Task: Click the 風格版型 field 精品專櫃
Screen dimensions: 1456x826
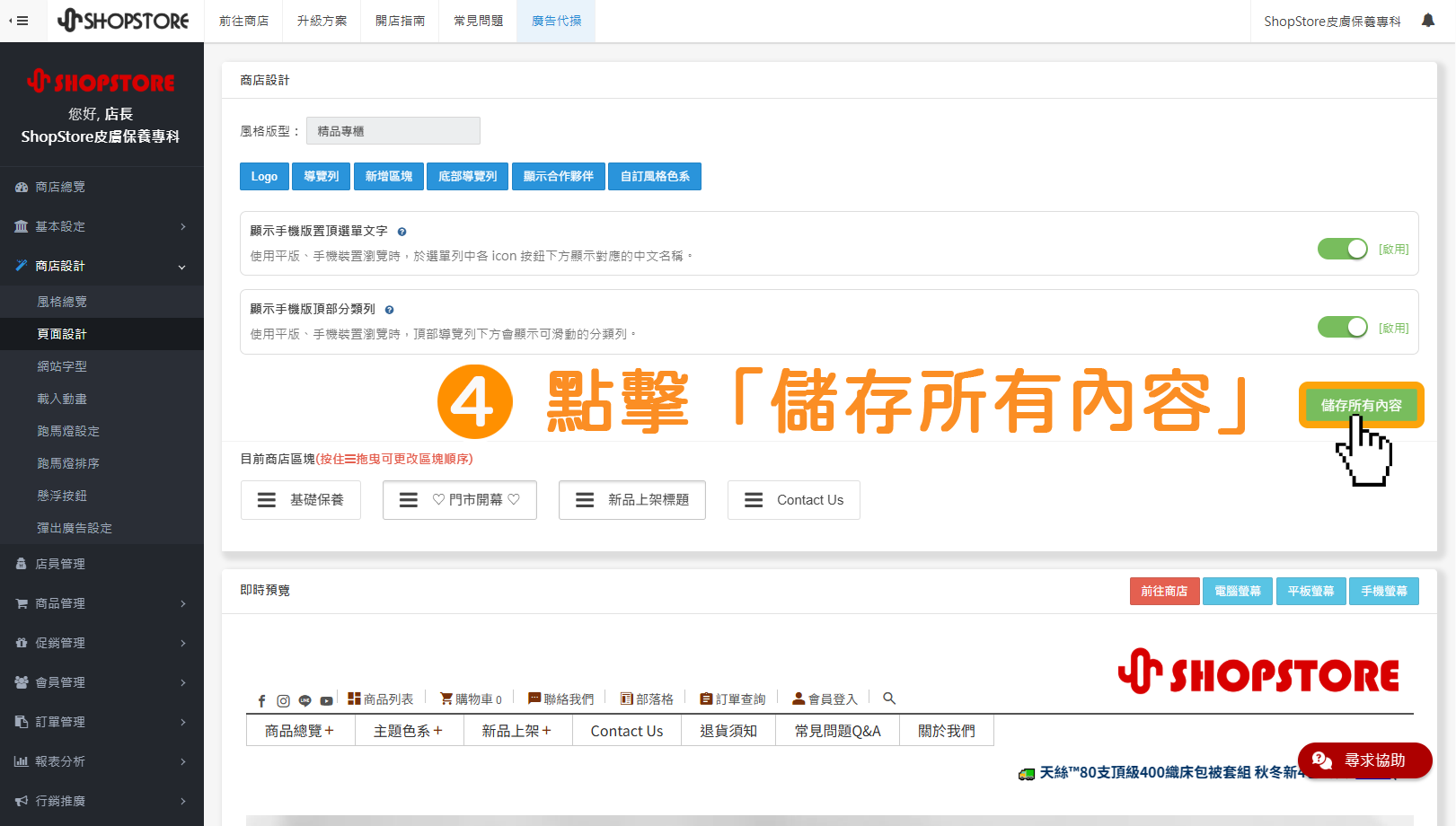Action: 393,131
